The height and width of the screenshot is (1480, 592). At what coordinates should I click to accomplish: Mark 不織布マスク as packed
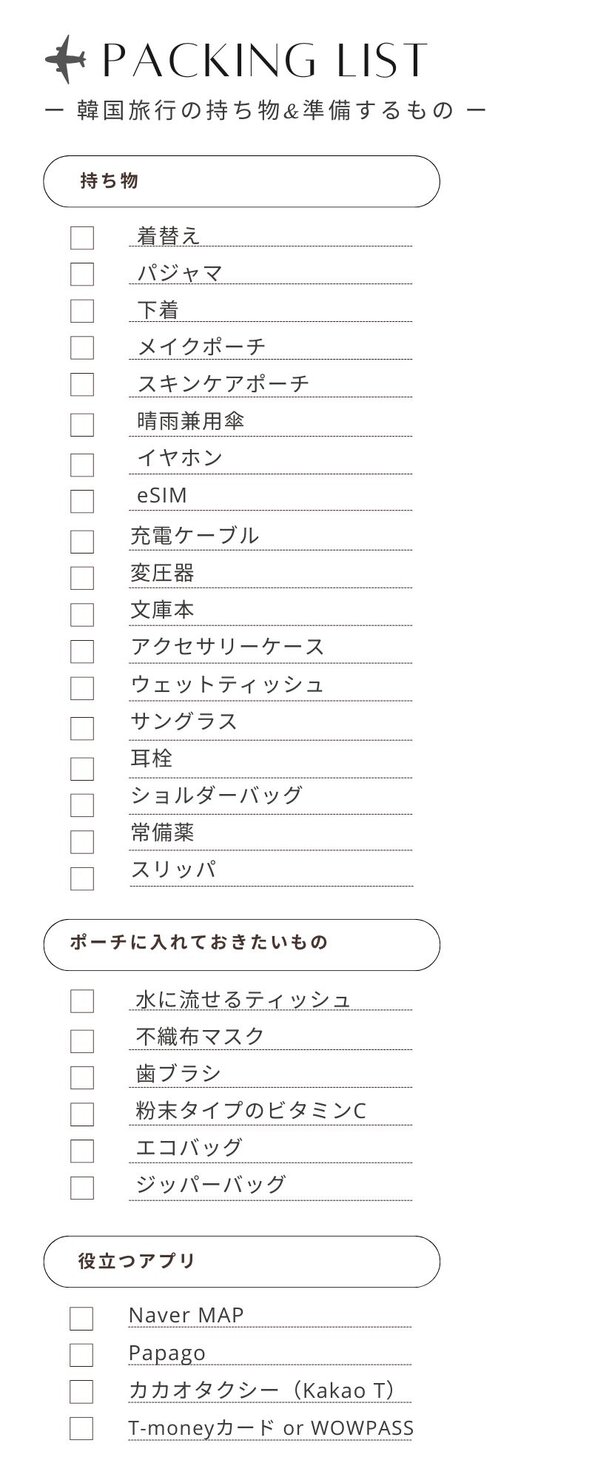tap(82, 1041)
